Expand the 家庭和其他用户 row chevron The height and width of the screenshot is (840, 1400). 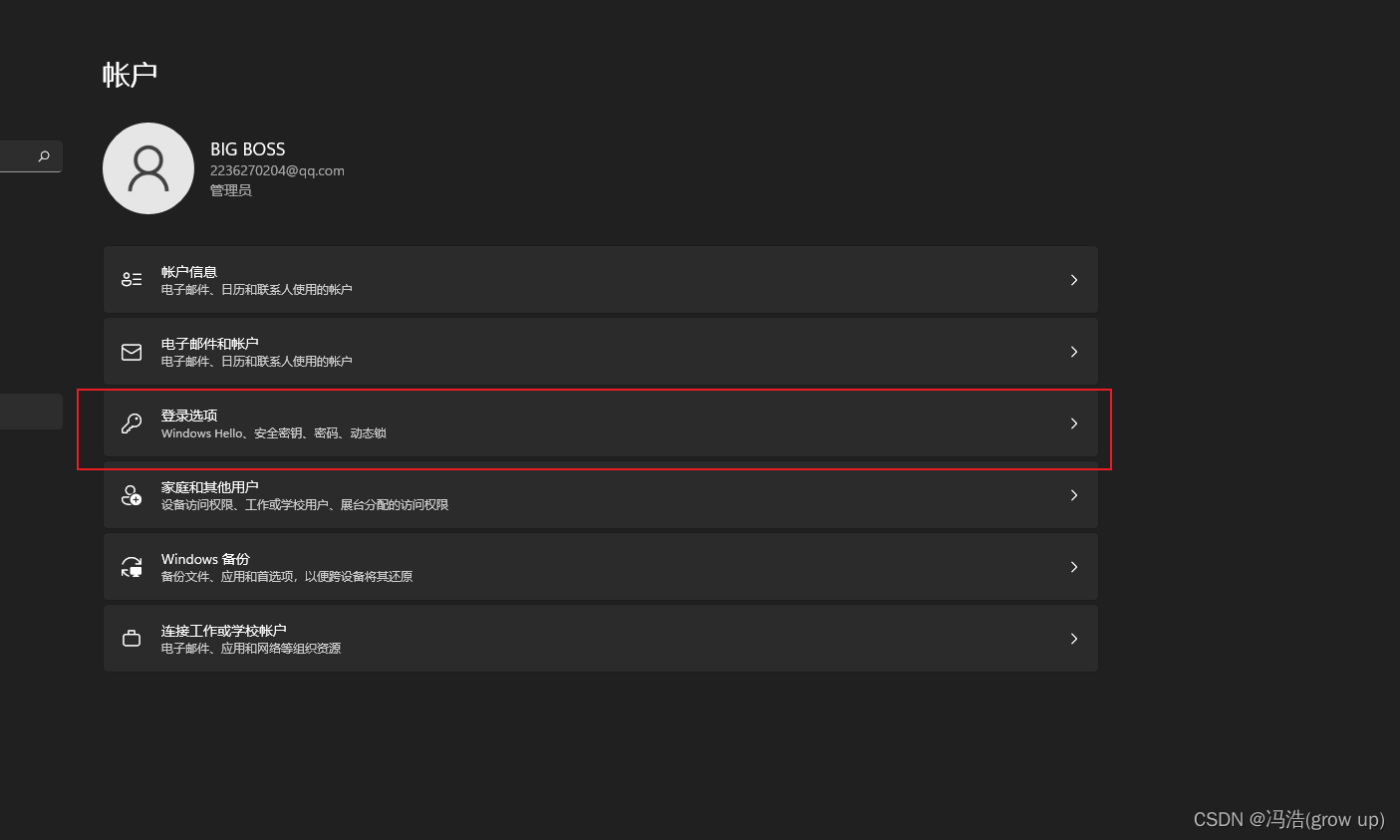pyautogui.click(x=1074, y=495)
